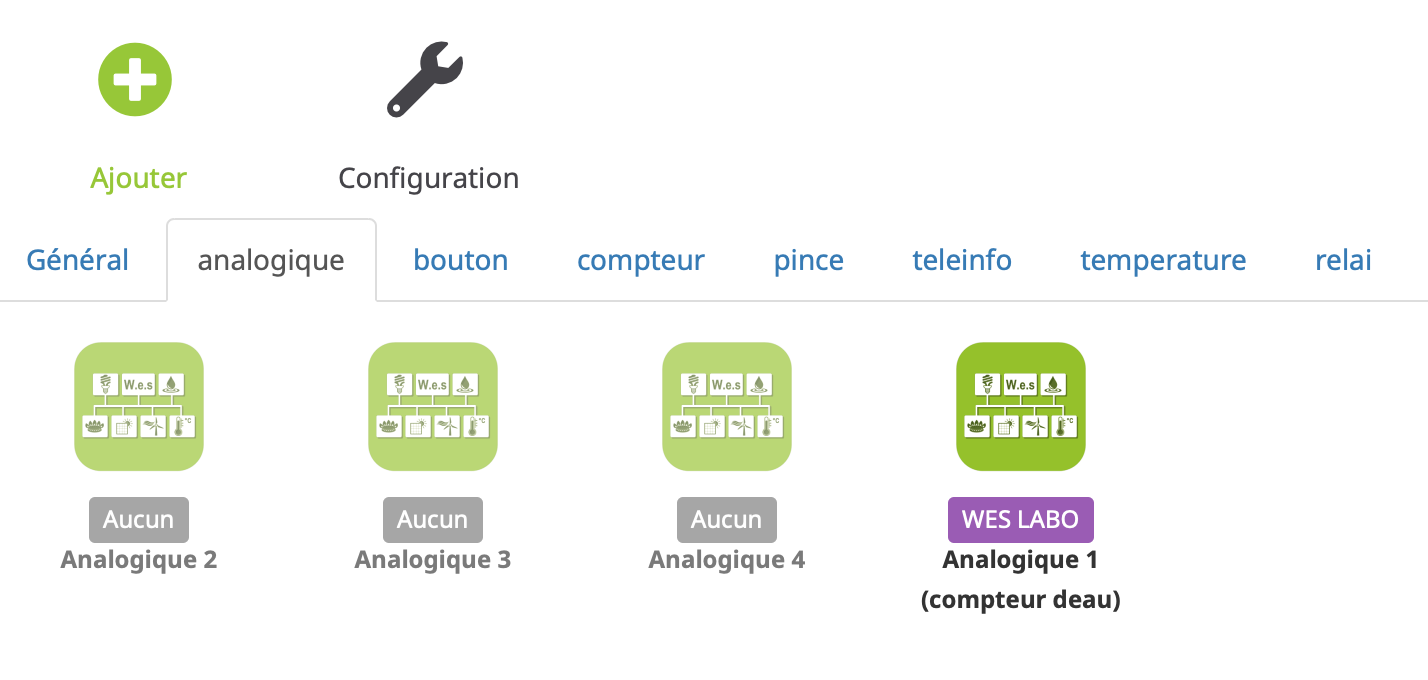This screenshot has width=1428, height=680.
Task: Select the Analogique 3 device icon
Action: pyautogui.click(x=433, y=406)
